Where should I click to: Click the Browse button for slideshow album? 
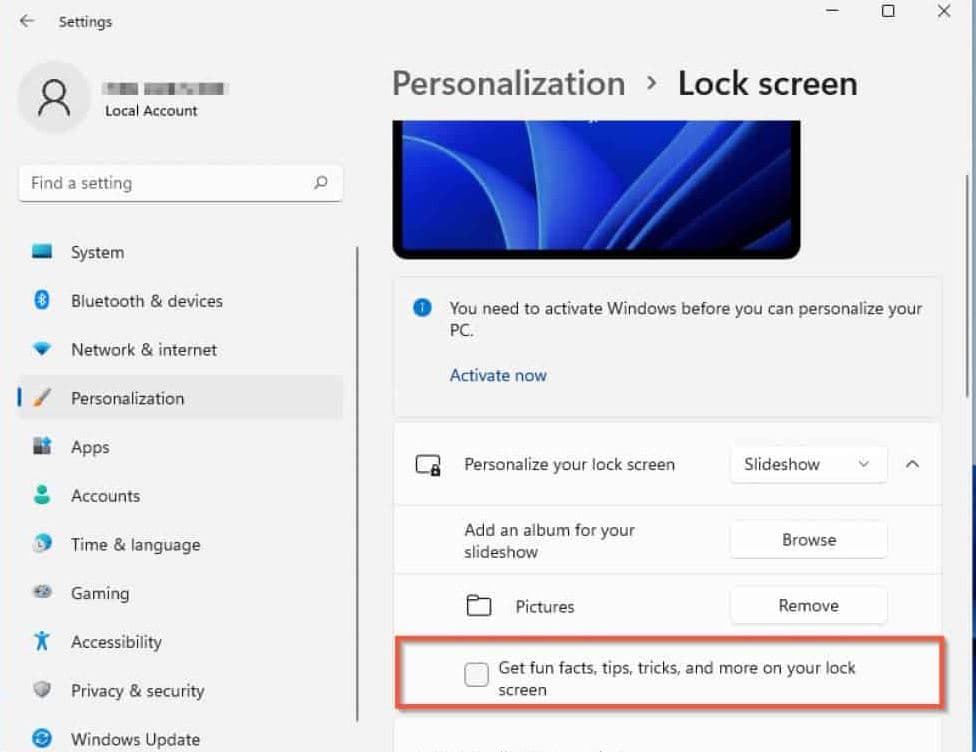[x=808, y=540]
